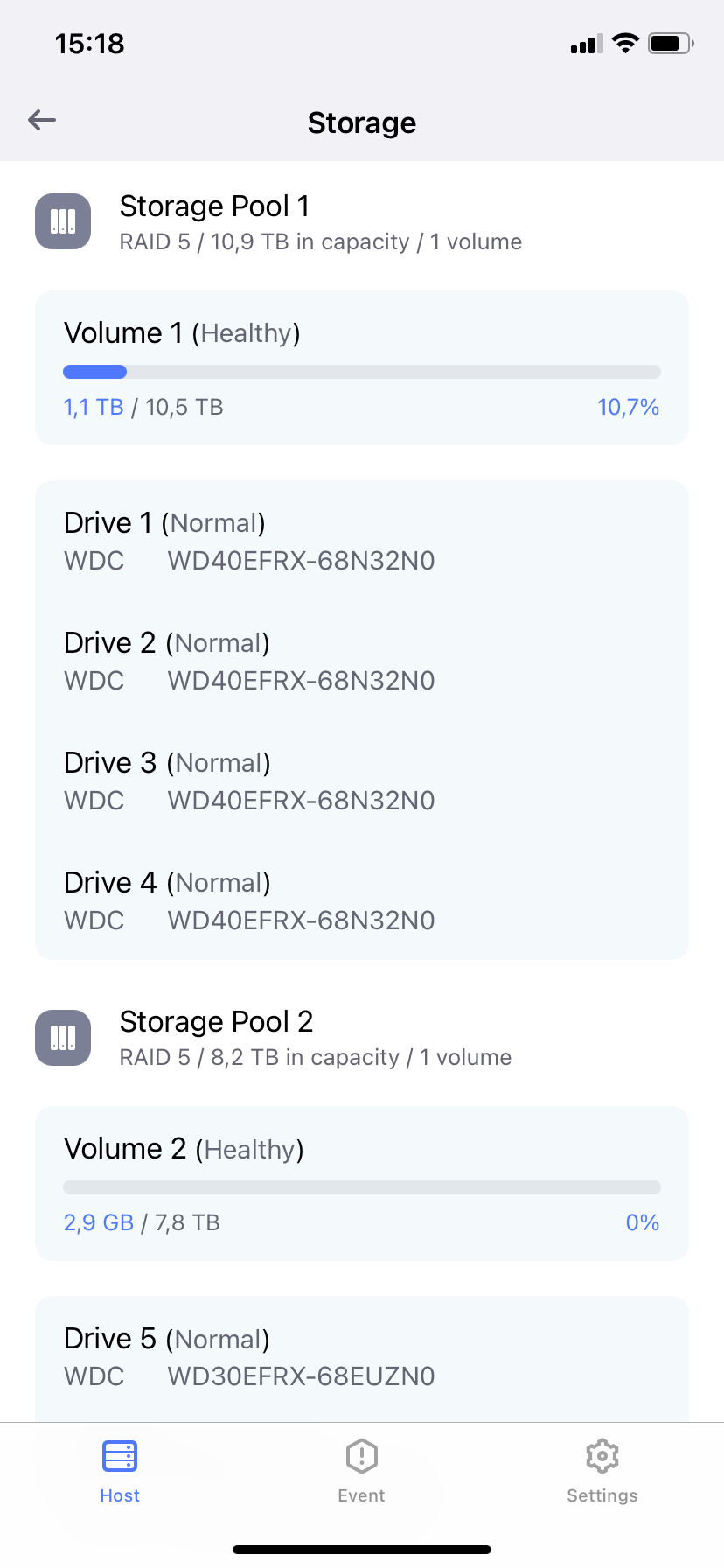The height and width of the screenshot is (1568, 724).
Task: Select the Settings tab label
Action: pos(602,1495)
